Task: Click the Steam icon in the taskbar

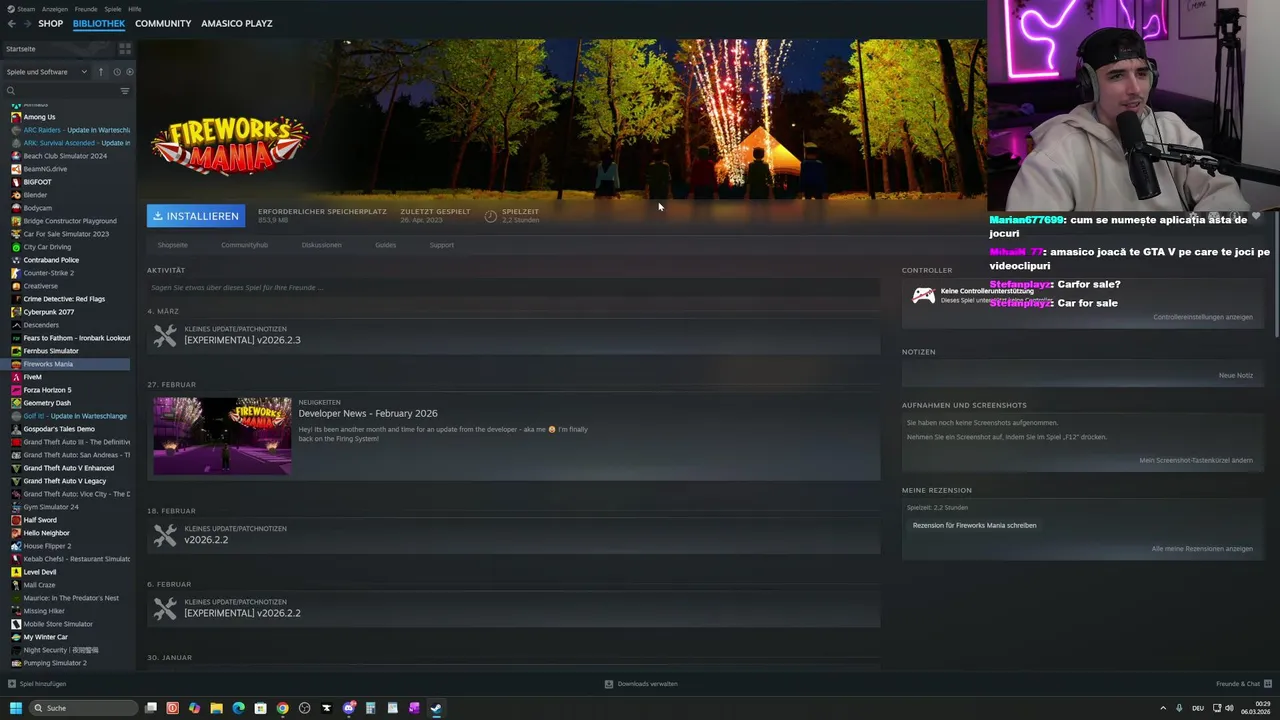Action: click(436, 708)
